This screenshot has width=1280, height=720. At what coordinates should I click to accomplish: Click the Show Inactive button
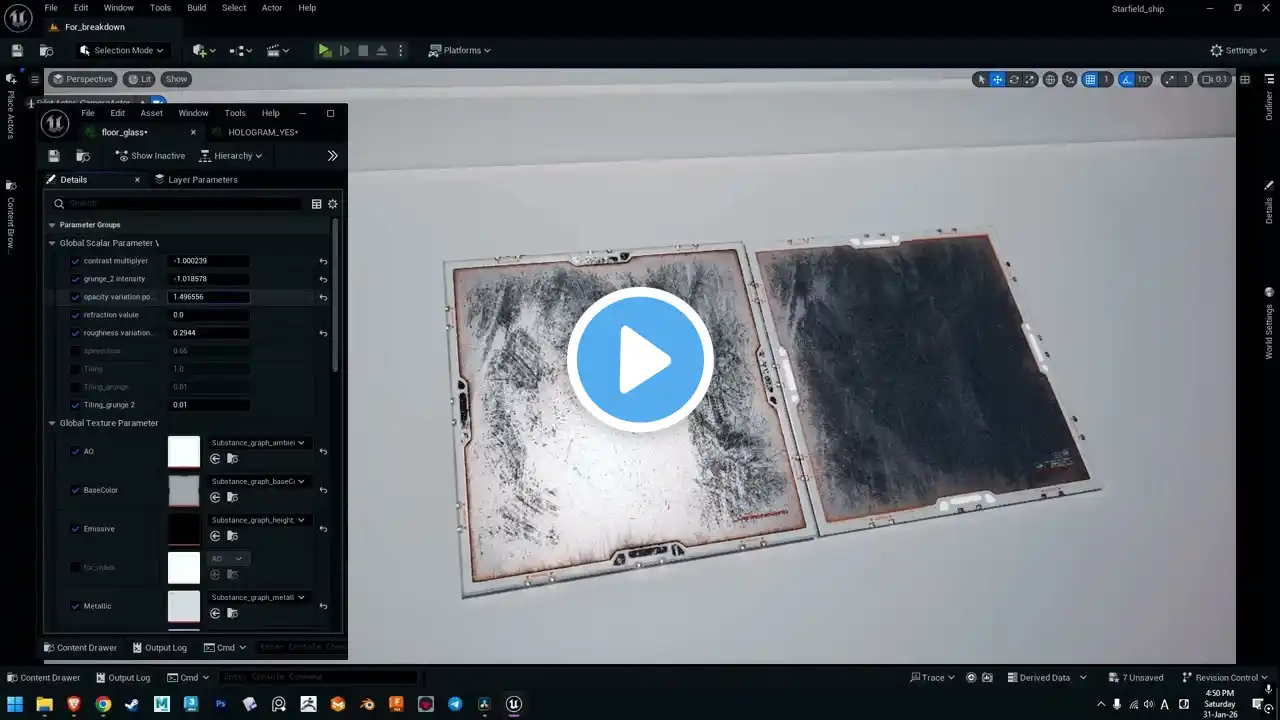[x=150, y=156]
